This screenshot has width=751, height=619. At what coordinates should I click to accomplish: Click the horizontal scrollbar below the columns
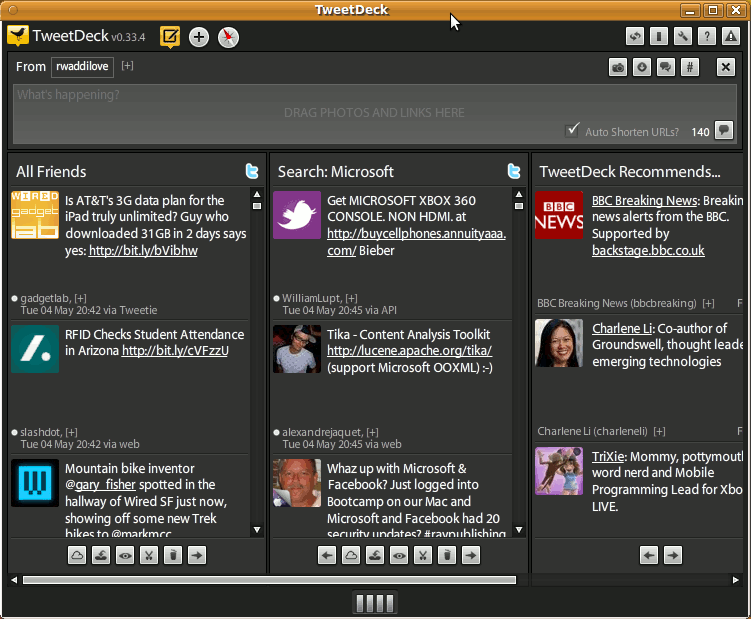point(268,579)
